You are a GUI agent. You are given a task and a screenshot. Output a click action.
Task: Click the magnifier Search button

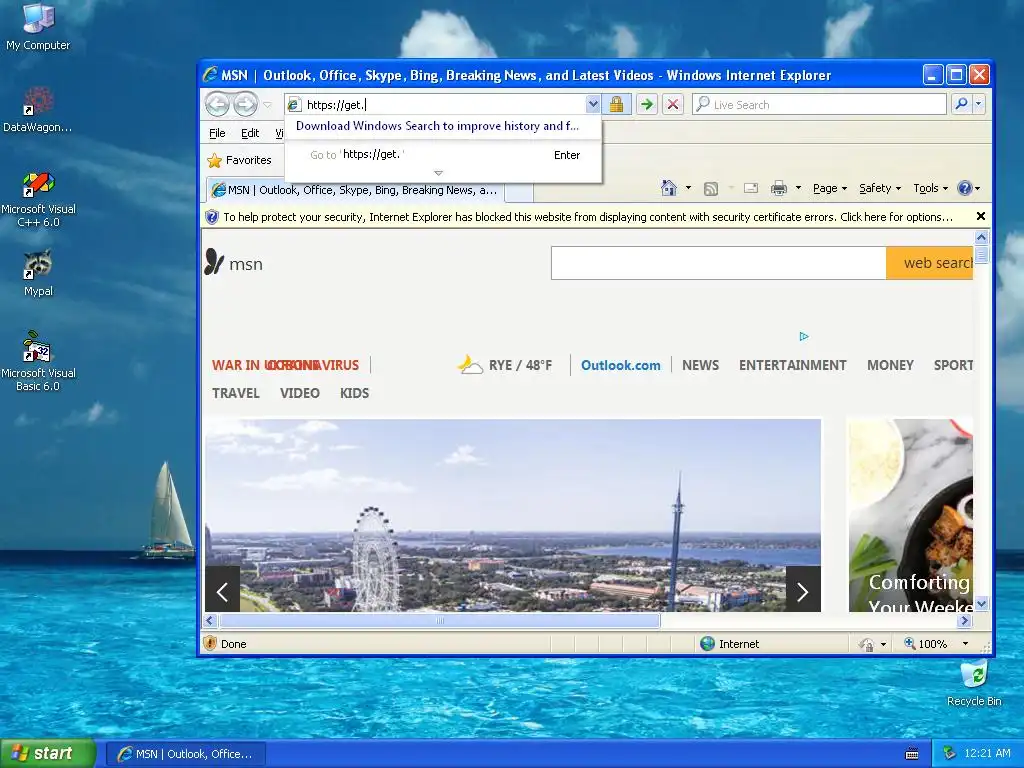coord(961,104)
